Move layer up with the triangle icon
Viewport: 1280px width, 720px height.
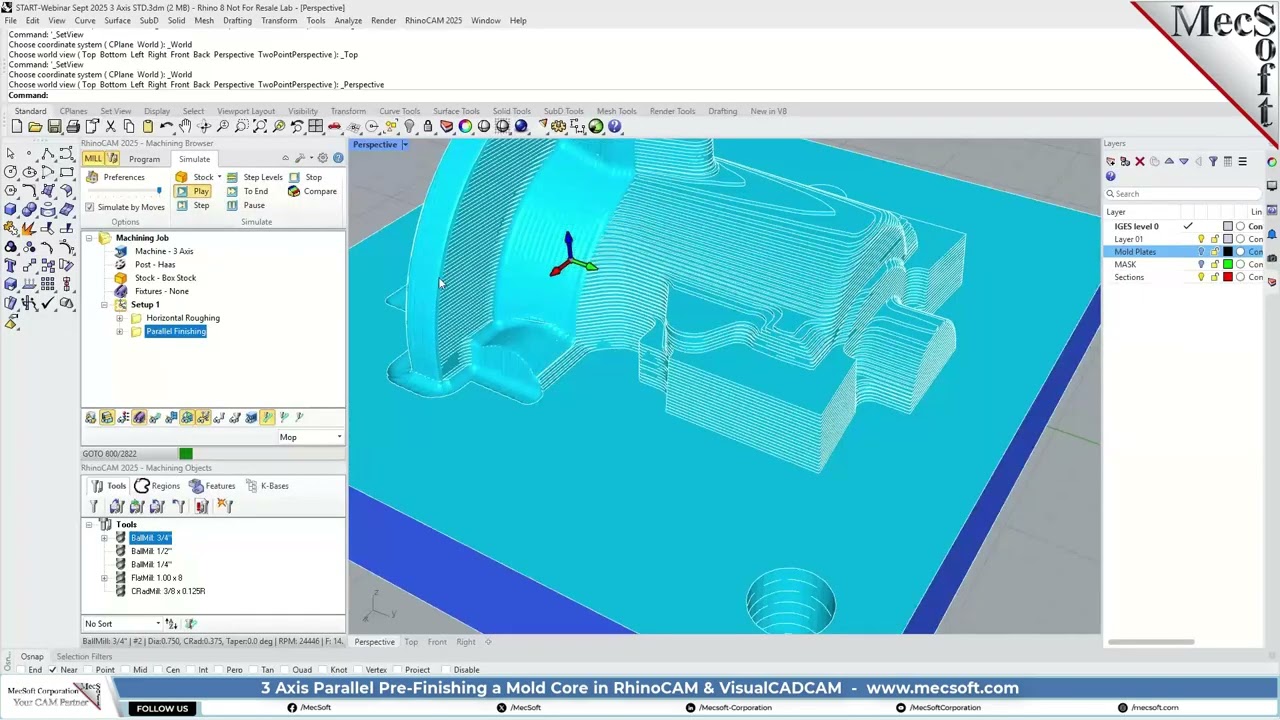[x=1169, y=162]
